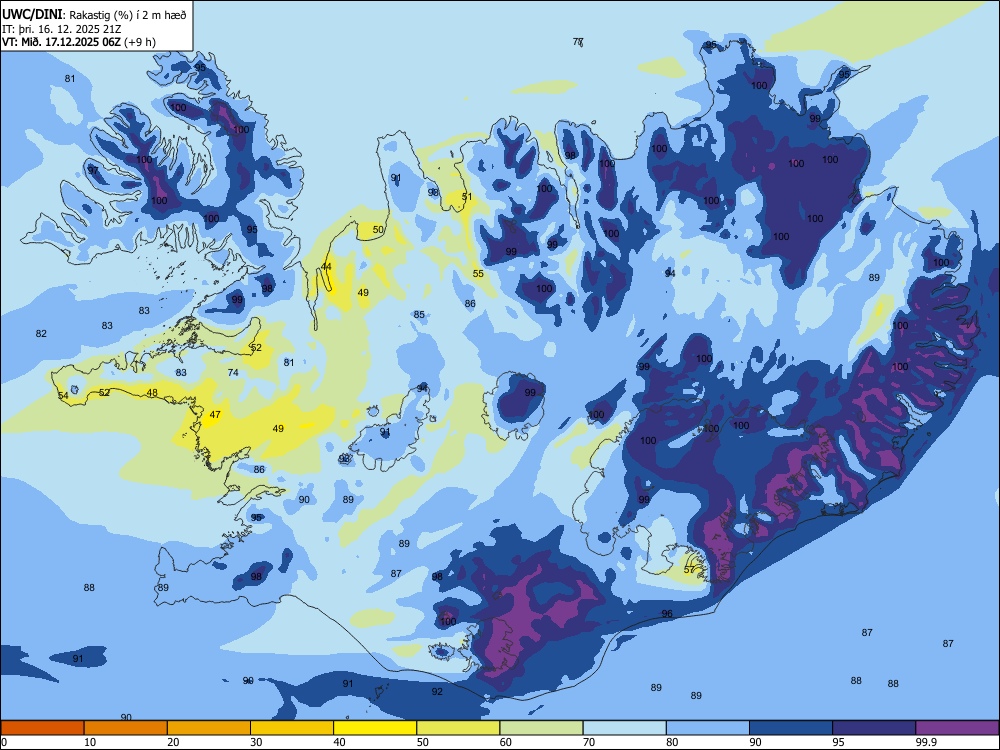Screen dimensions: 1000x750
Task: Click the humidity value 57 on the map
Action: [689, 570]
